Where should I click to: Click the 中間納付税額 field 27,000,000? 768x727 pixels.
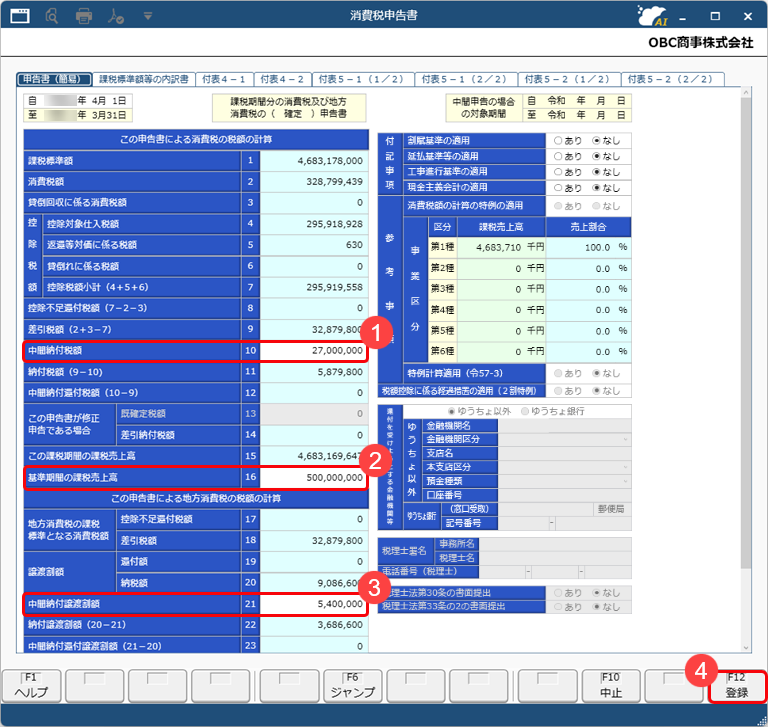pos(313,351)
